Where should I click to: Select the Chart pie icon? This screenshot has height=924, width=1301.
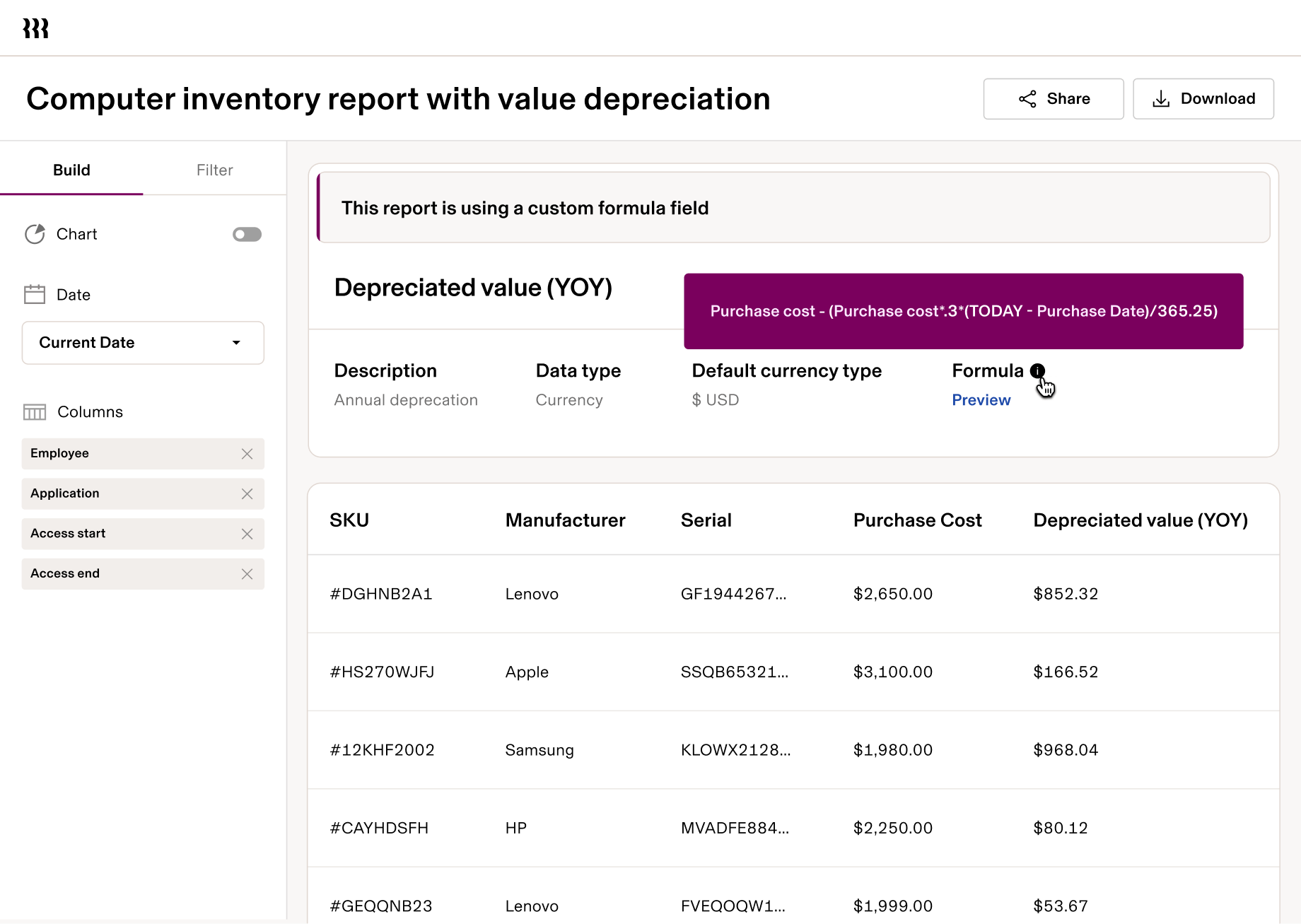pos(34,234)
